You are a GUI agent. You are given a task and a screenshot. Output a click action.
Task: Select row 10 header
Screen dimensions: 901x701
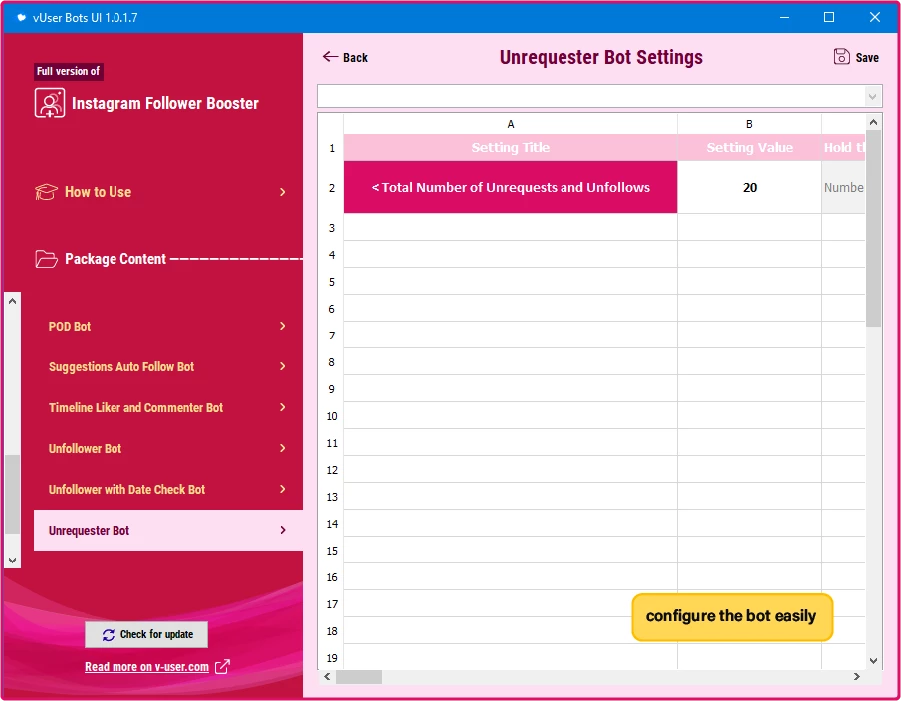pos(332,416)
